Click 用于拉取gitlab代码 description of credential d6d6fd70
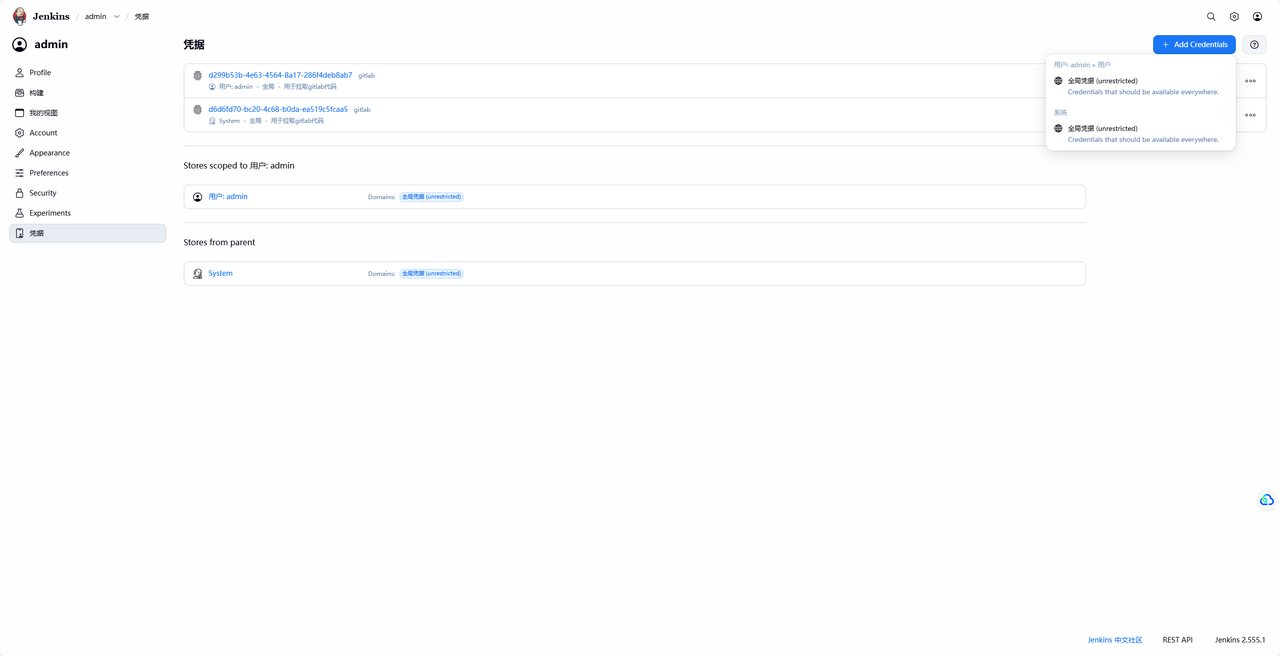This screenshot has width=1280, height=656. 297,121
